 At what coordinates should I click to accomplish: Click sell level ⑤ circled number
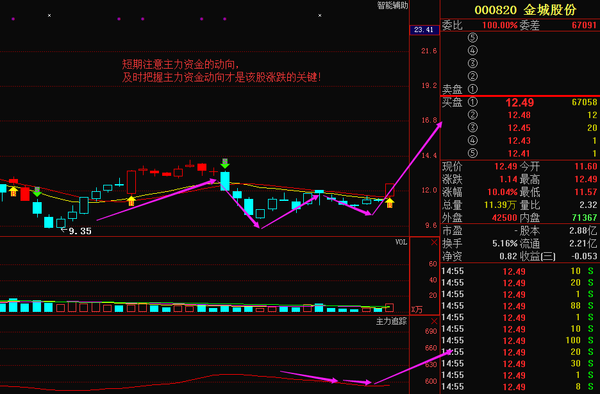[473, 37]
